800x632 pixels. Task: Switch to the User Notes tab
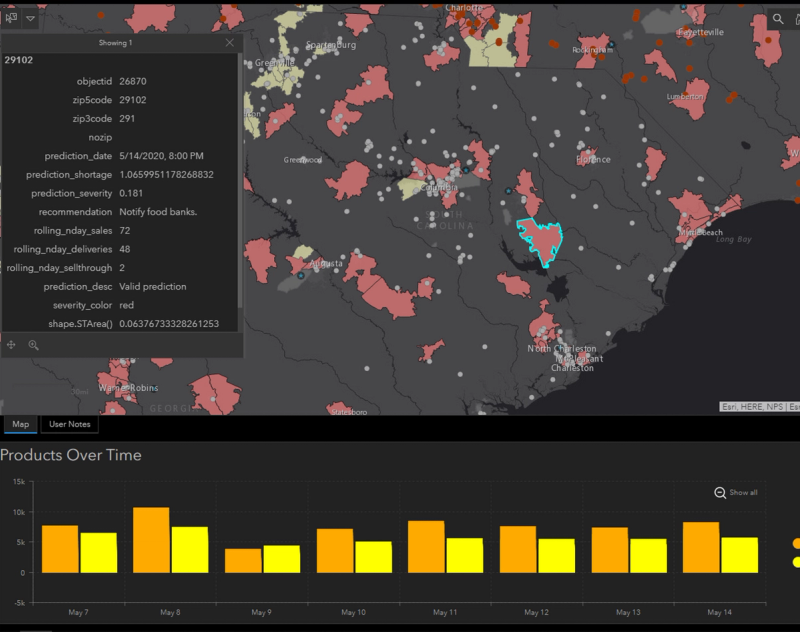pyautogui.click(x=69, y=424)
